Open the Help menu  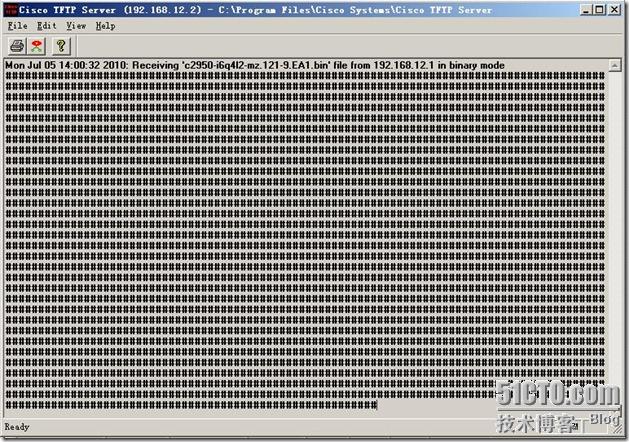coord(106,26)
